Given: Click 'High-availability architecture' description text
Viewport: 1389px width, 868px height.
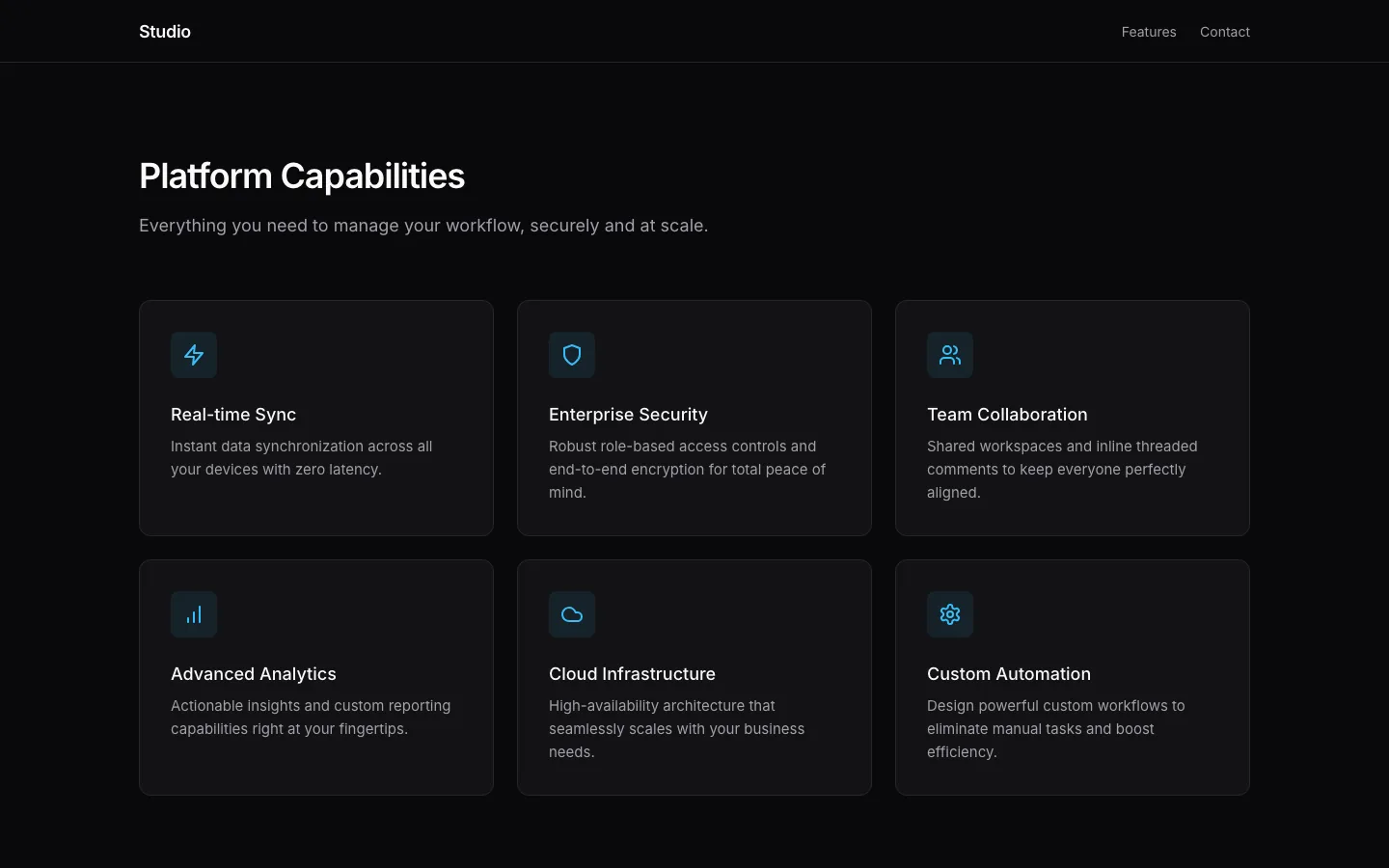Looking at the screenshot, I should coord(677,729).
